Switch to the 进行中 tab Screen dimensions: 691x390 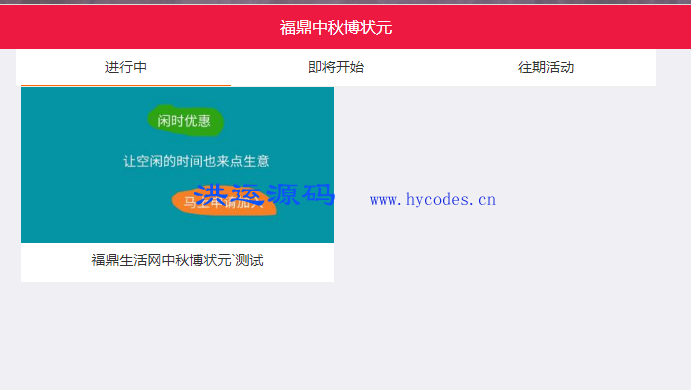(126, 67)
